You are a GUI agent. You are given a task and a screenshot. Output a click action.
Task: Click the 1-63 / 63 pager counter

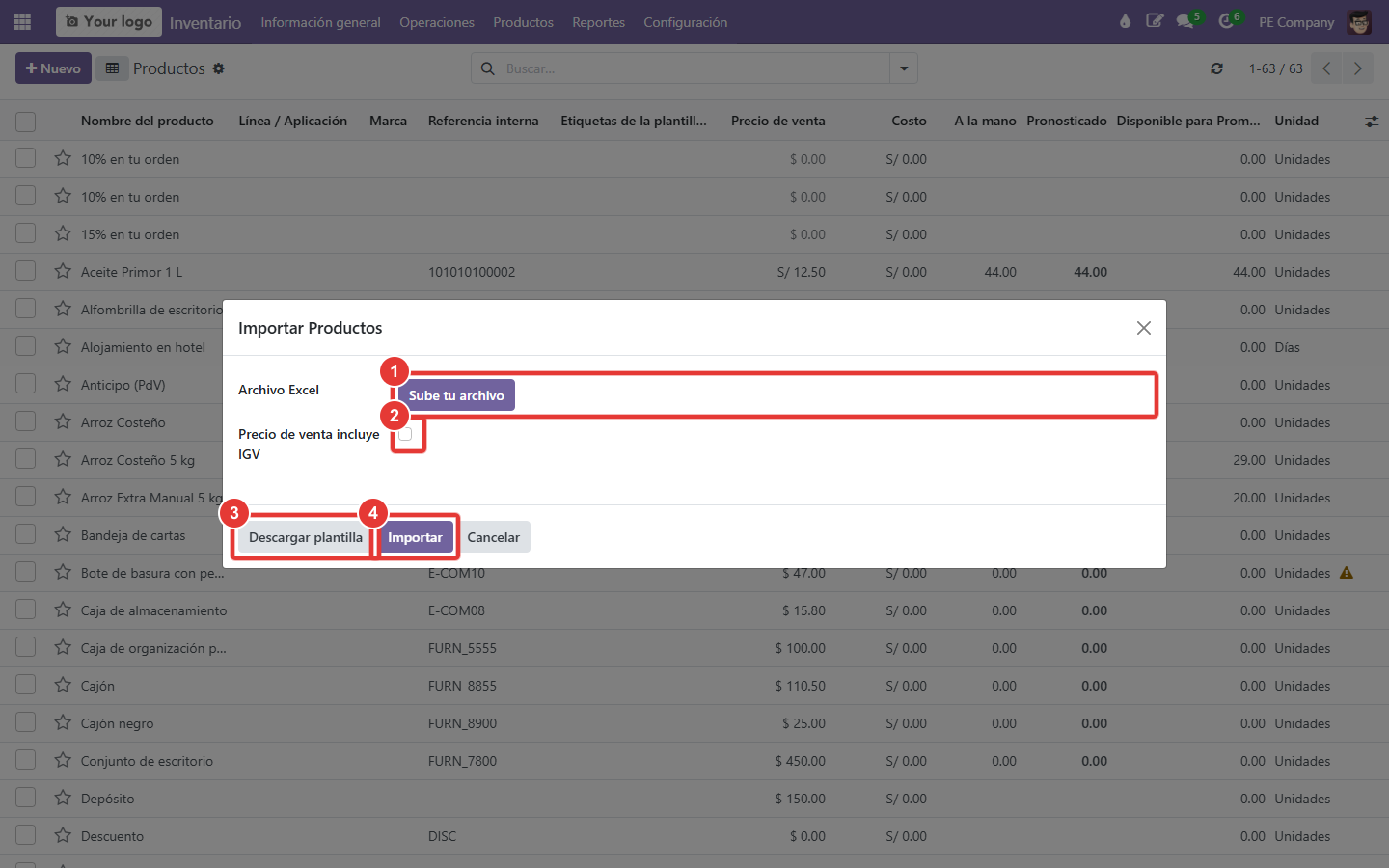click(x=1275, y=68)
